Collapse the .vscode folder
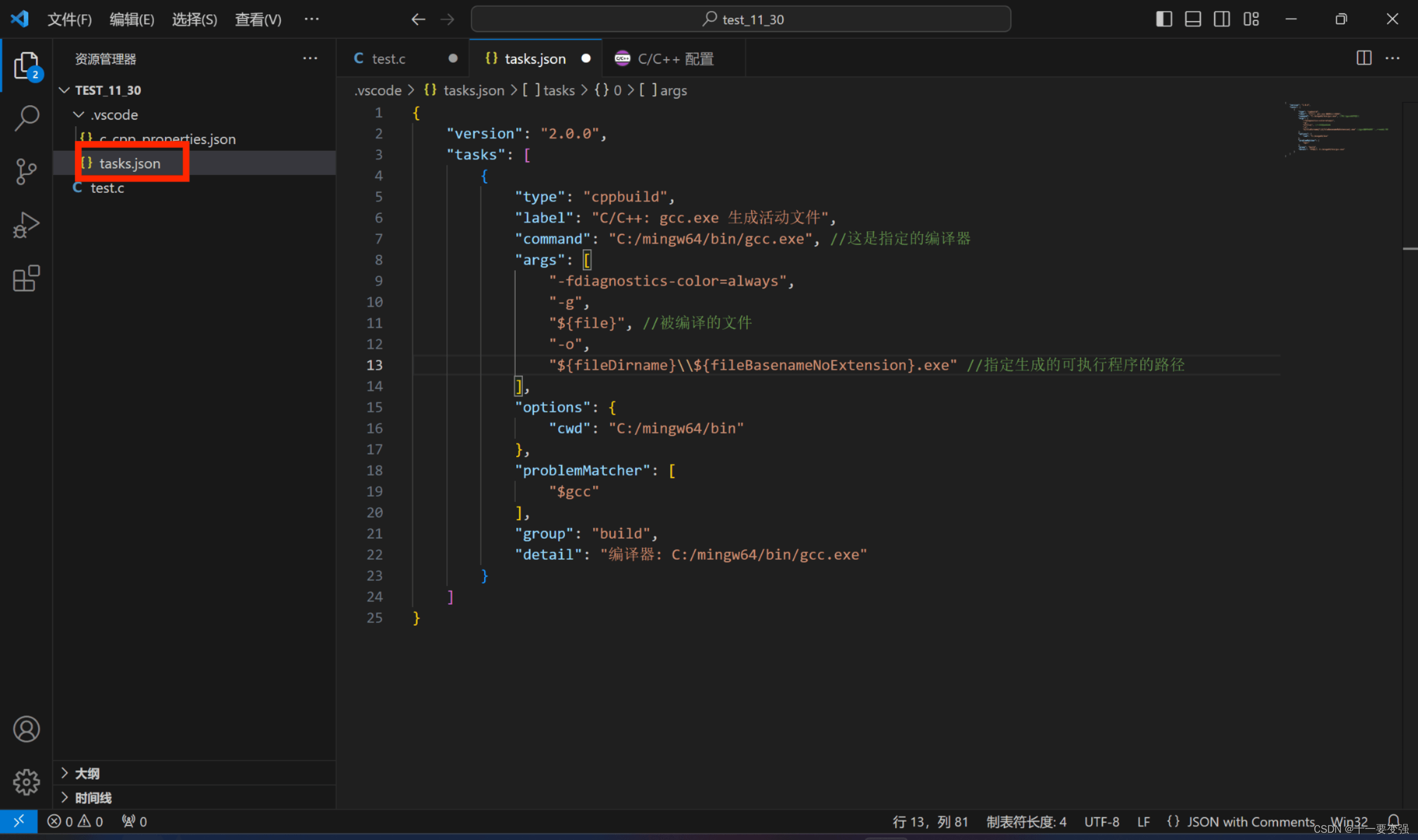The height and width of the screenshot is (840, 1418). pos(78,114)
